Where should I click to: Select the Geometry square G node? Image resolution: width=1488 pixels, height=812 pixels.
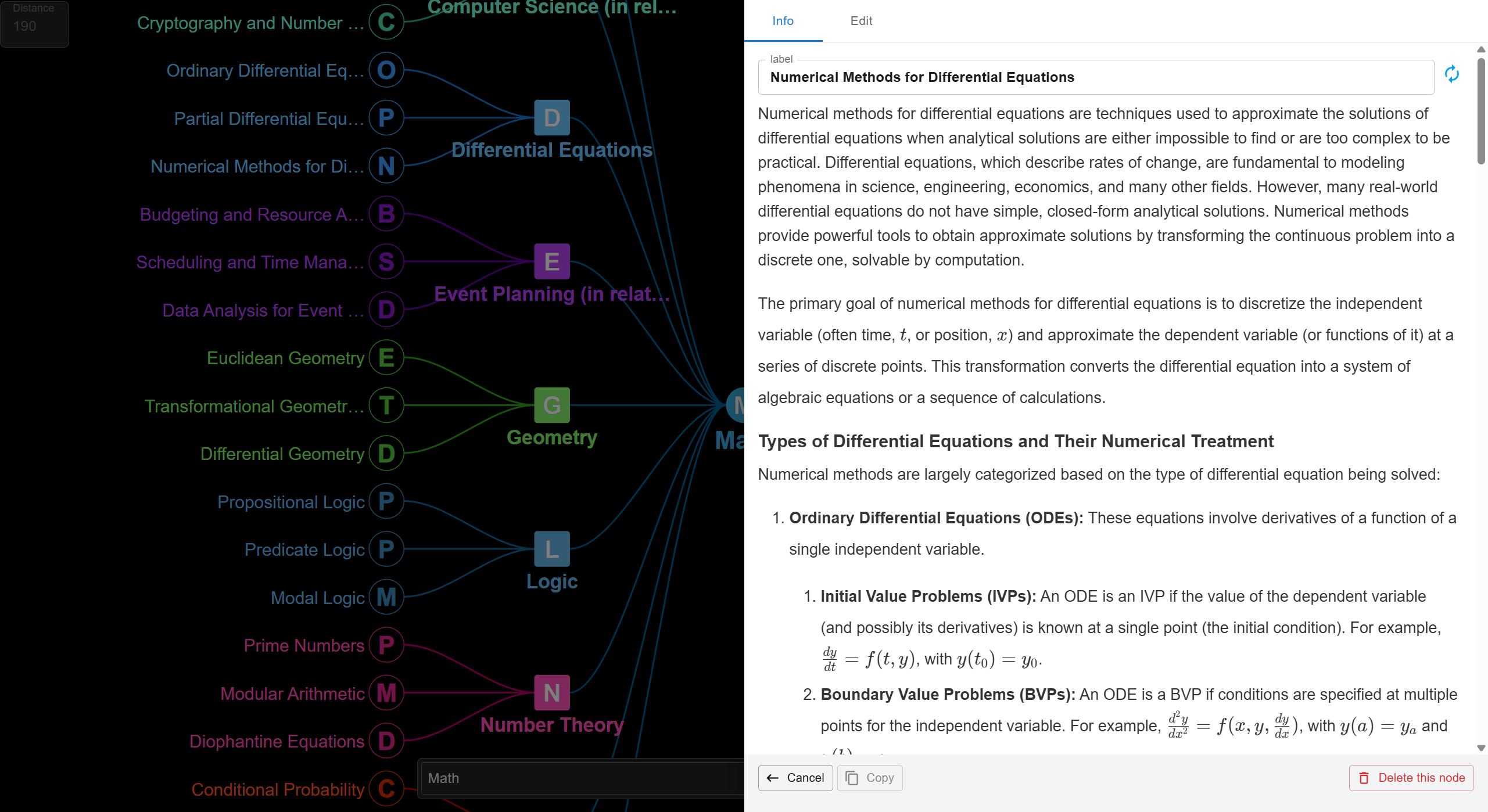[551, 405]
